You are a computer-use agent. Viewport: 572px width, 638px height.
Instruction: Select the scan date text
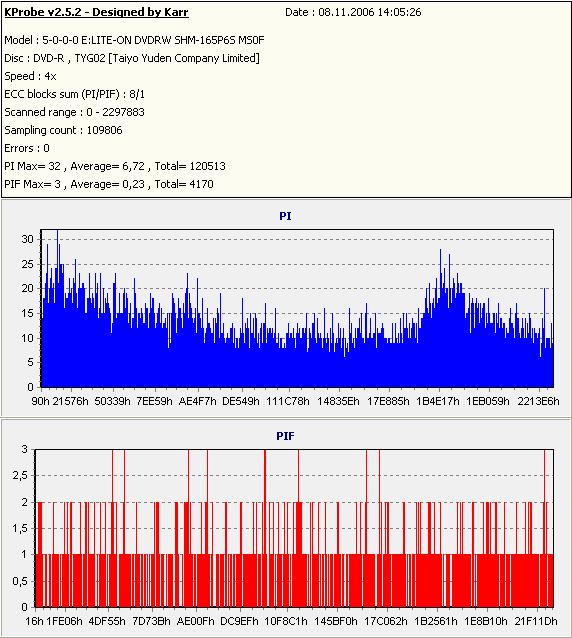point(353,12)
